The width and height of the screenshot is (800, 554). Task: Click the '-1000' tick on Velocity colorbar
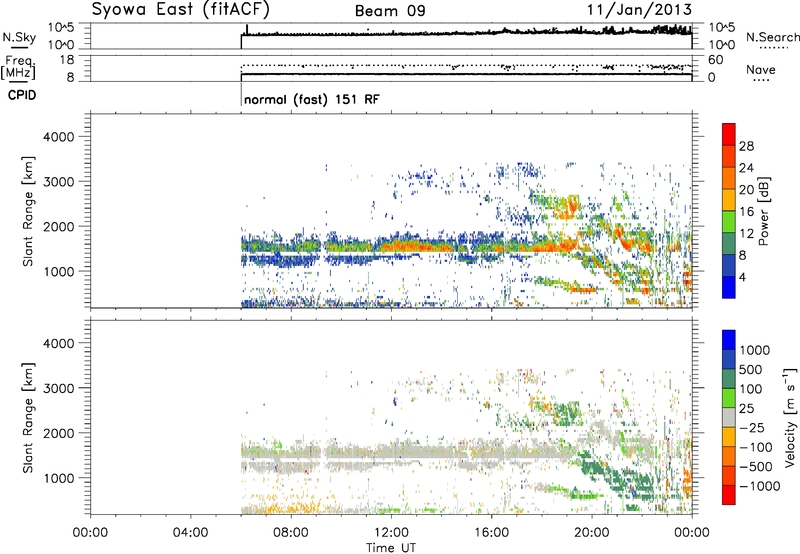(759, 486)
